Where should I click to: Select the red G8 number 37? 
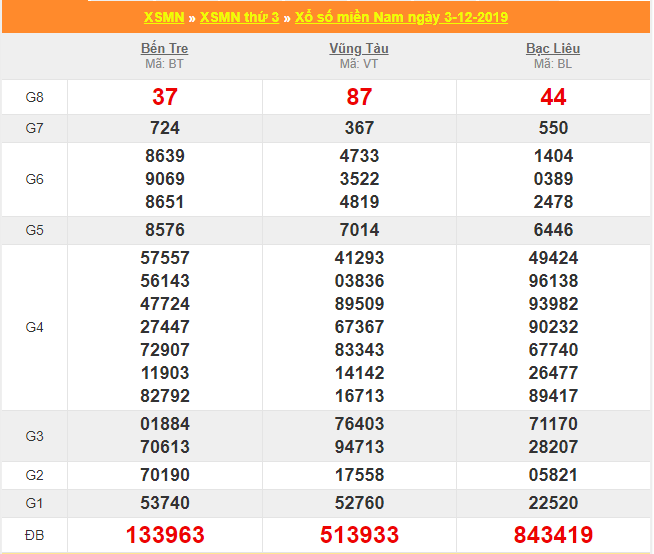165,97
